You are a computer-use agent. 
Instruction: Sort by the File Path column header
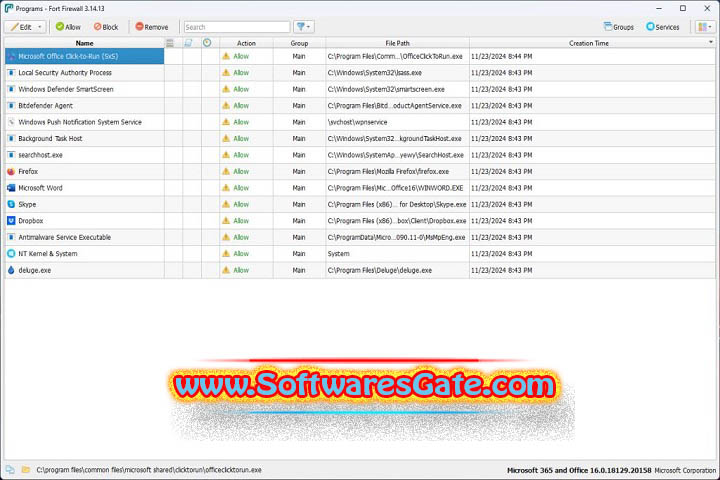click(x=397, y=43)
